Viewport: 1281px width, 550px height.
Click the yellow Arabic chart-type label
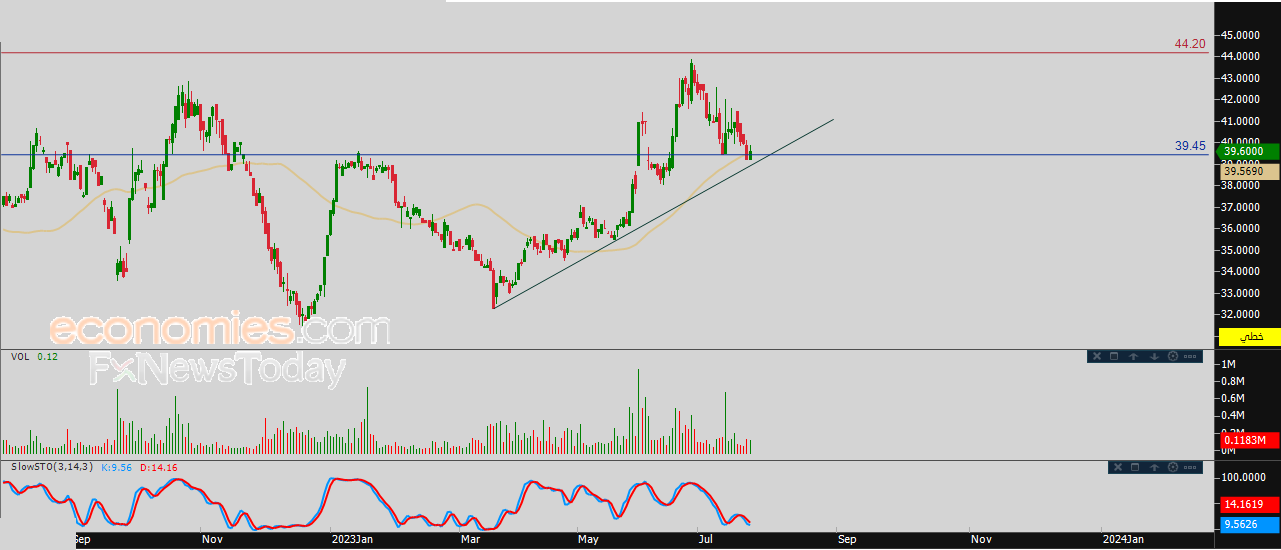pos(1248,337)
